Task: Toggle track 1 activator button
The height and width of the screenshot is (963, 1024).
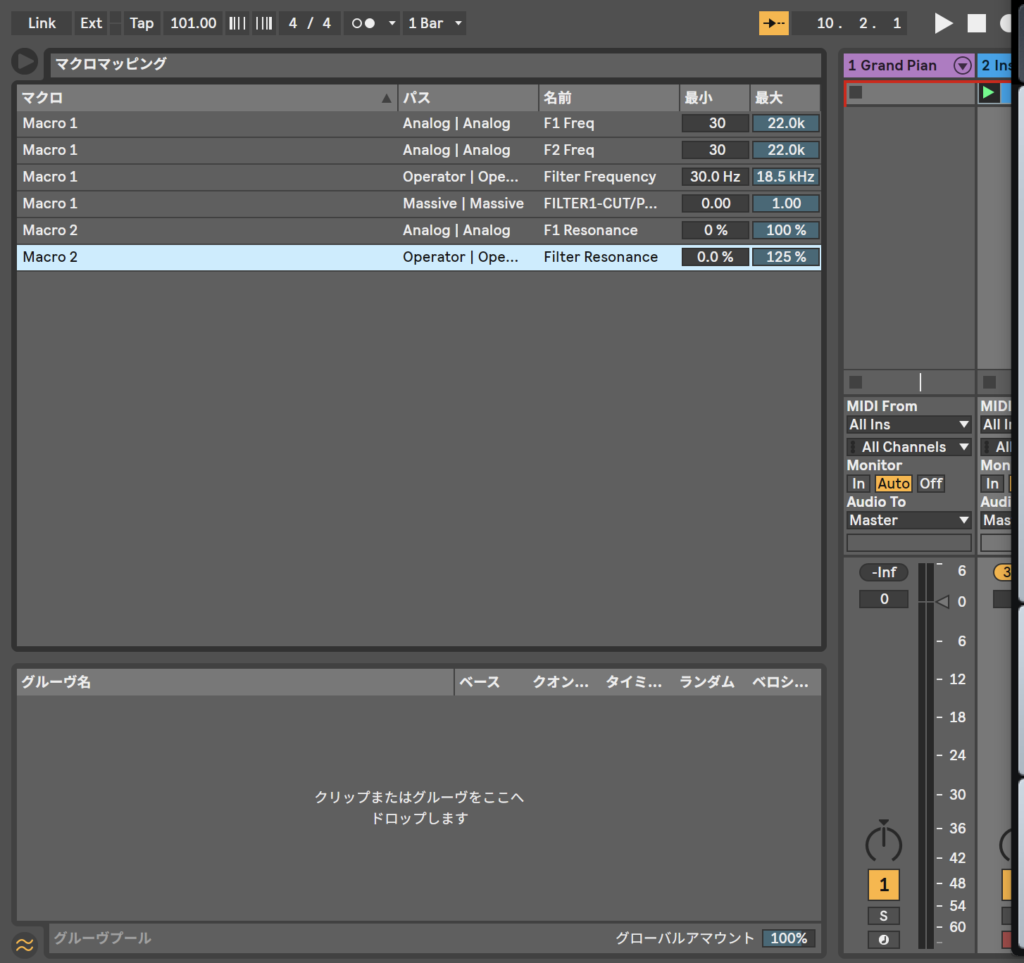Action: click(883, 884)
